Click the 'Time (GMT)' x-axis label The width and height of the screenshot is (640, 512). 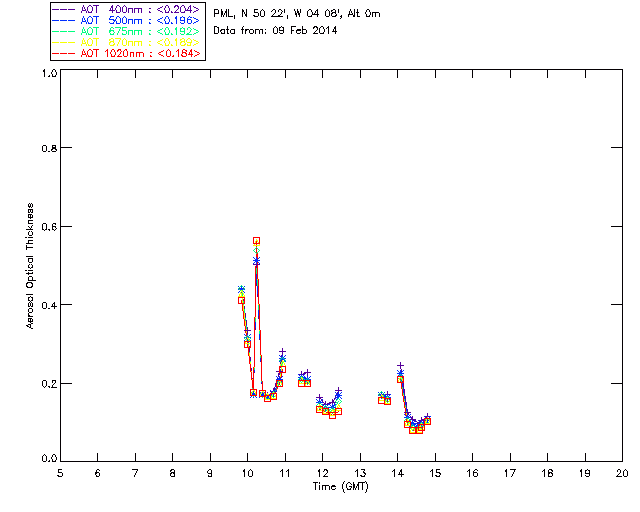[x=340, y=487]
